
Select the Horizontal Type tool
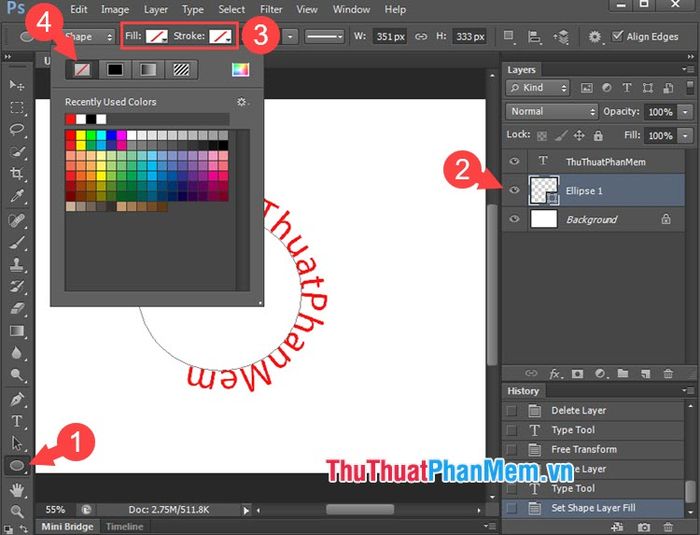(17, 421)
